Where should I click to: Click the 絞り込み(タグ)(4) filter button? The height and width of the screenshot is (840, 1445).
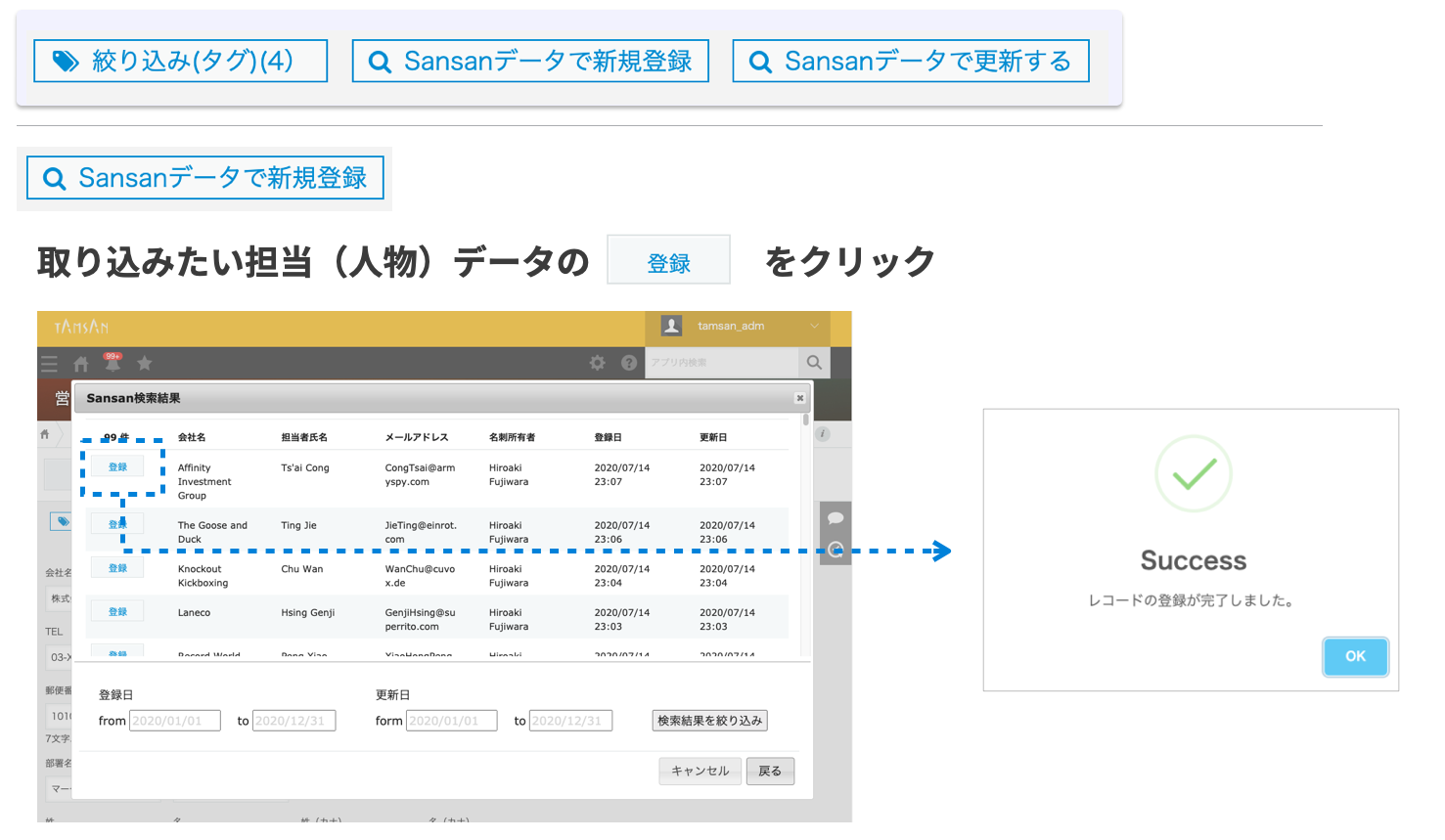pyautogui.click(x=180, y=62)
